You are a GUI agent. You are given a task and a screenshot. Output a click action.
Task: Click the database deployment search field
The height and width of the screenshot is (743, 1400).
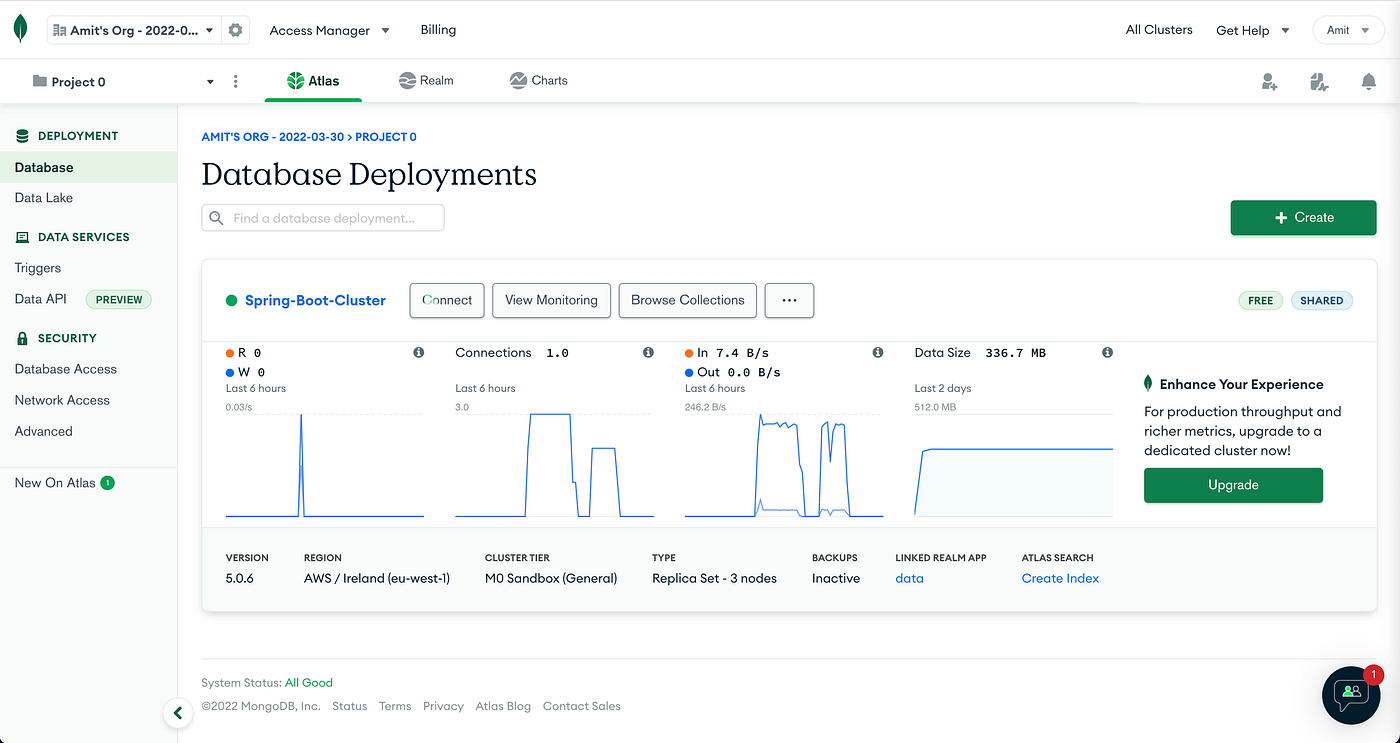pyautogui.click(x=322, y=217)
